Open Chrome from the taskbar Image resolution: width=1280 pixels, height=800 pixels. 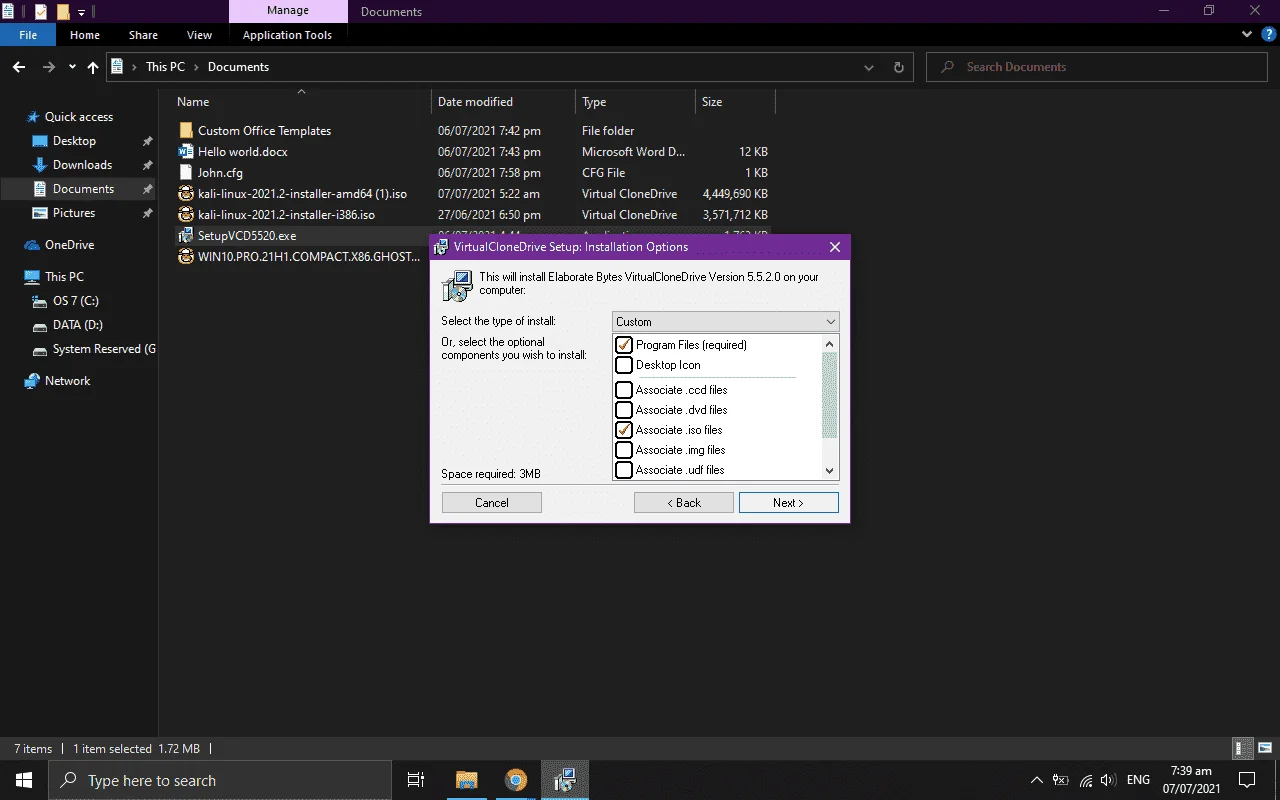tap(516, 780)
